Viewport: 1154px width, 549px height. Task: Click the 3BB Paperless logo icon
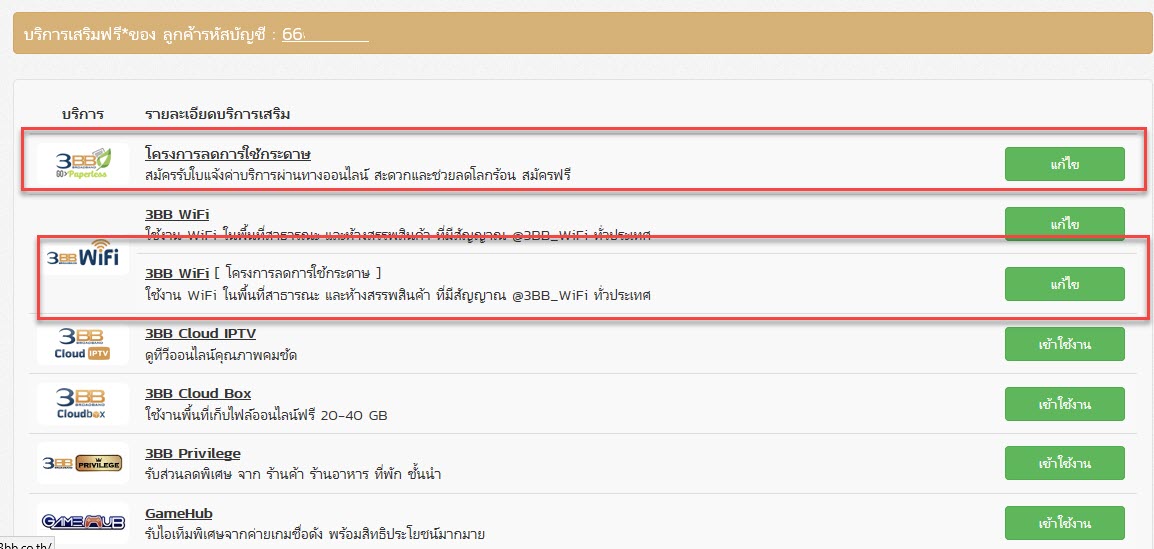pos(83,164)
